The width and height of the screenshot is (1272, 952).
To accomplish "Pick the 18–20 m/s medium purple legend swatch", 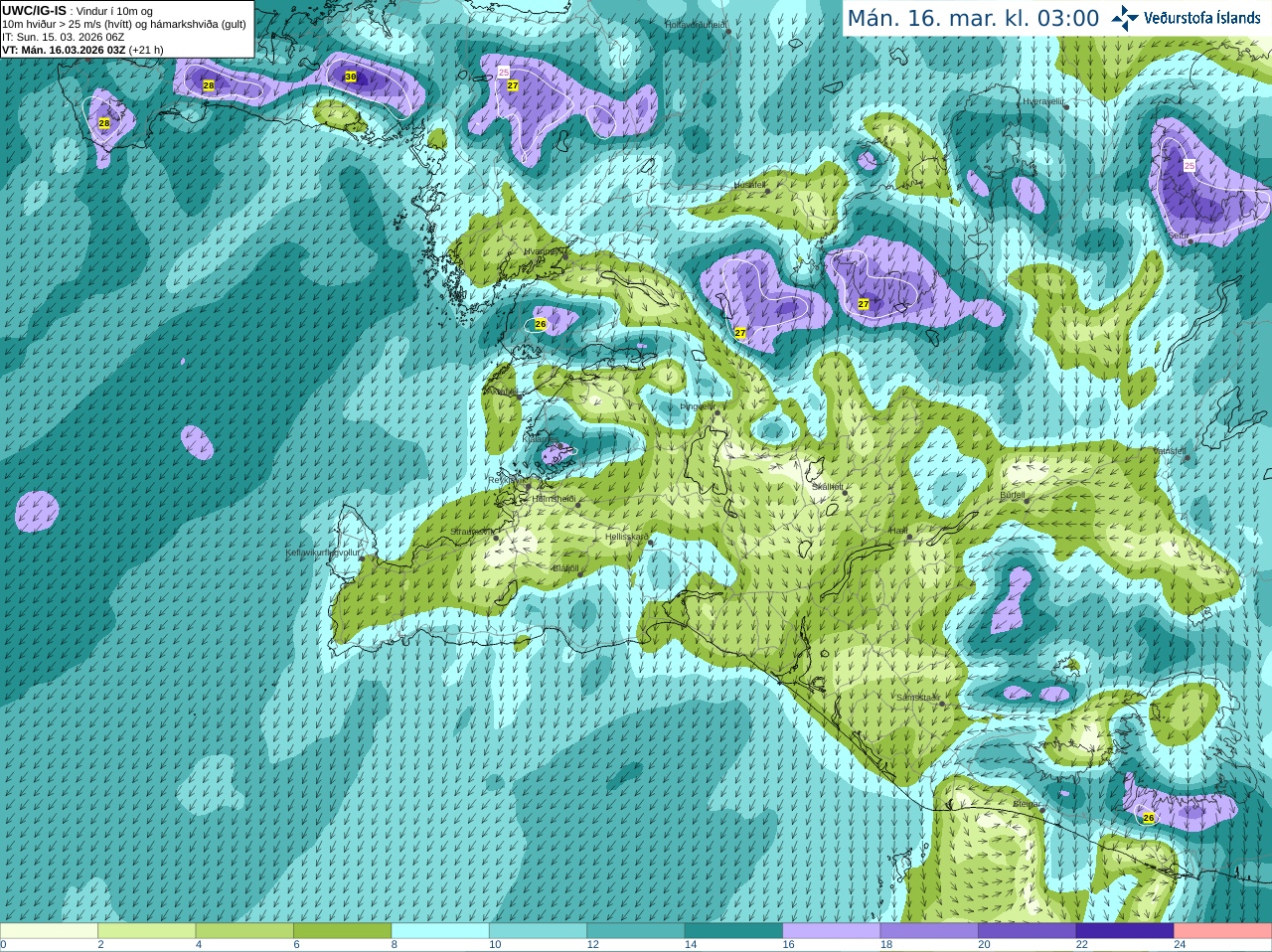I will coord(929,931).
